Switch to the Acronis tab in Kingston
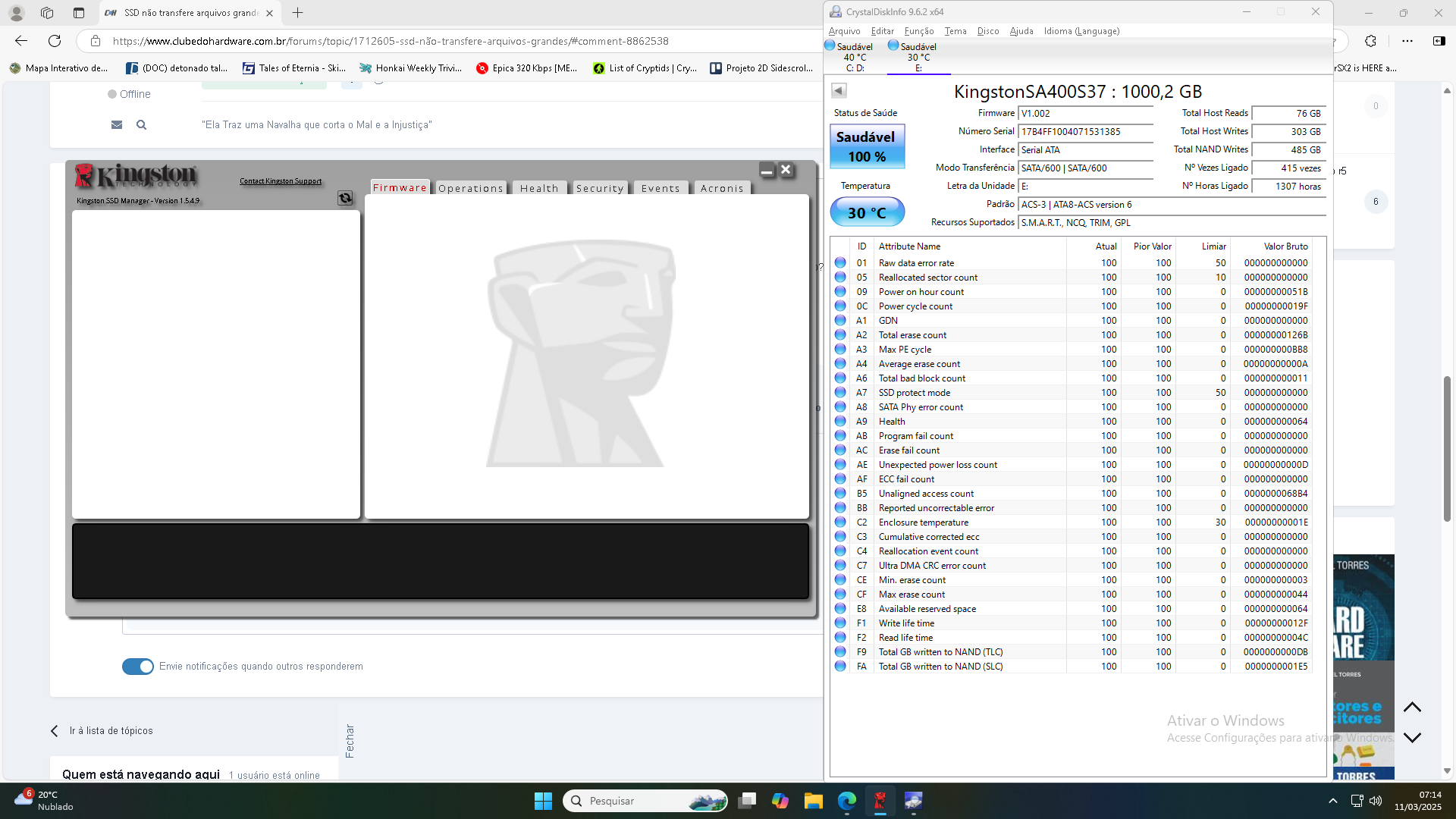The width and height of the screenshot is (1456, 819). tap(722, 188)
